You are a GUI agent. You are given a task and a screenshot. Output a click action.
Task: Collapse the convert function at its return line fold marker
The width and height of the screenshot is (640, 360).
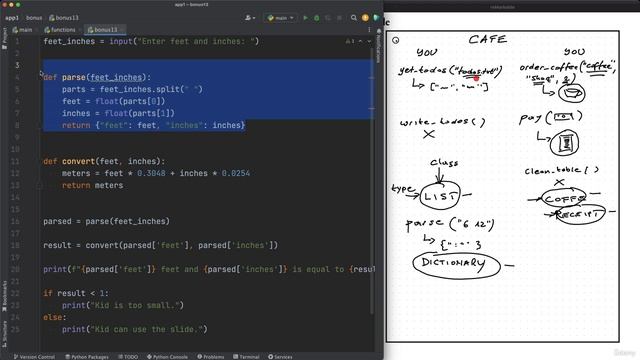[x=40, y=185]
